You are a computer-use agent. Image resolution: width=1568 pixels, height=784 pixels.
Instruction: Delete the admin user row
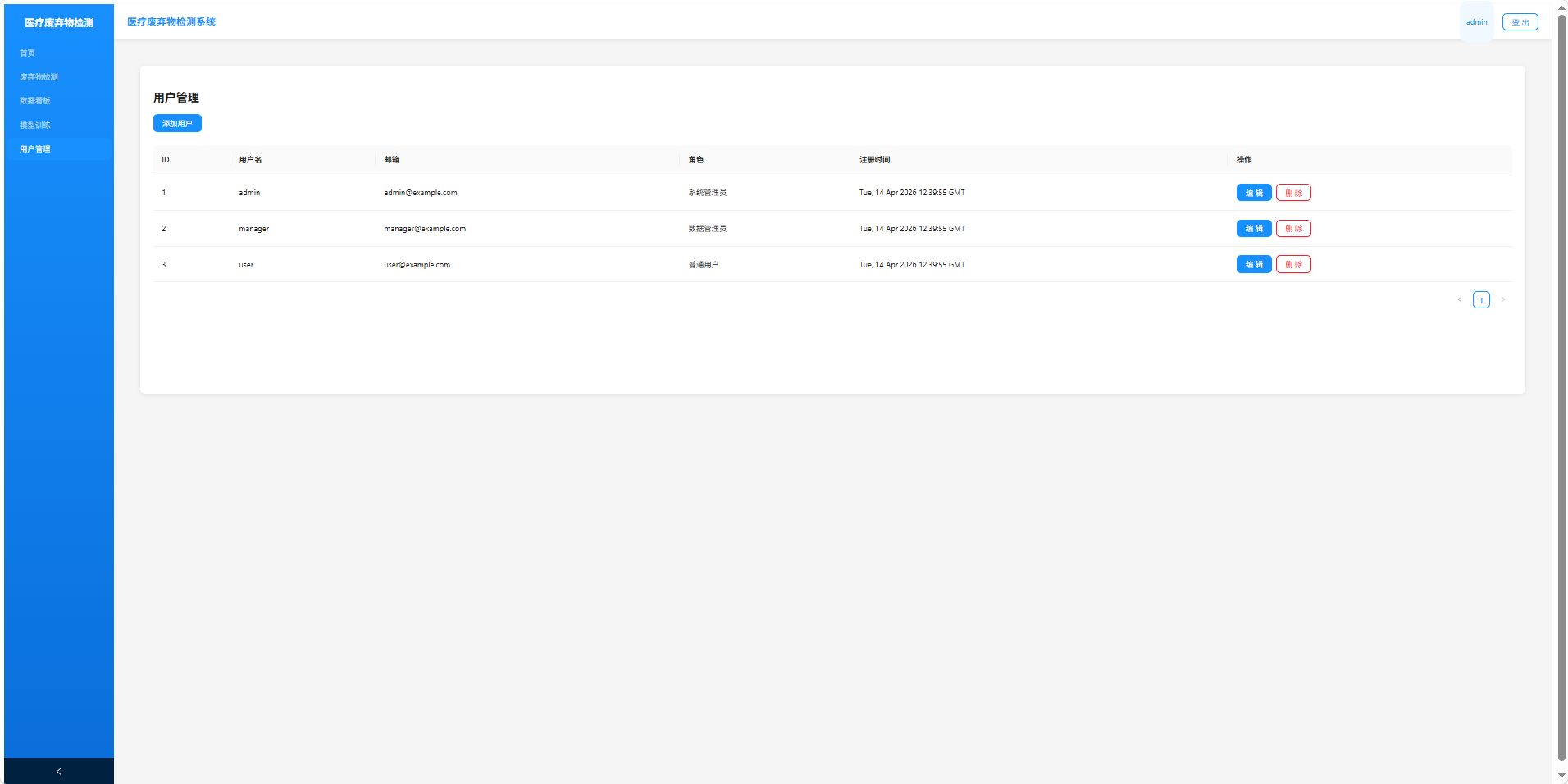[x=1293, y=193]
